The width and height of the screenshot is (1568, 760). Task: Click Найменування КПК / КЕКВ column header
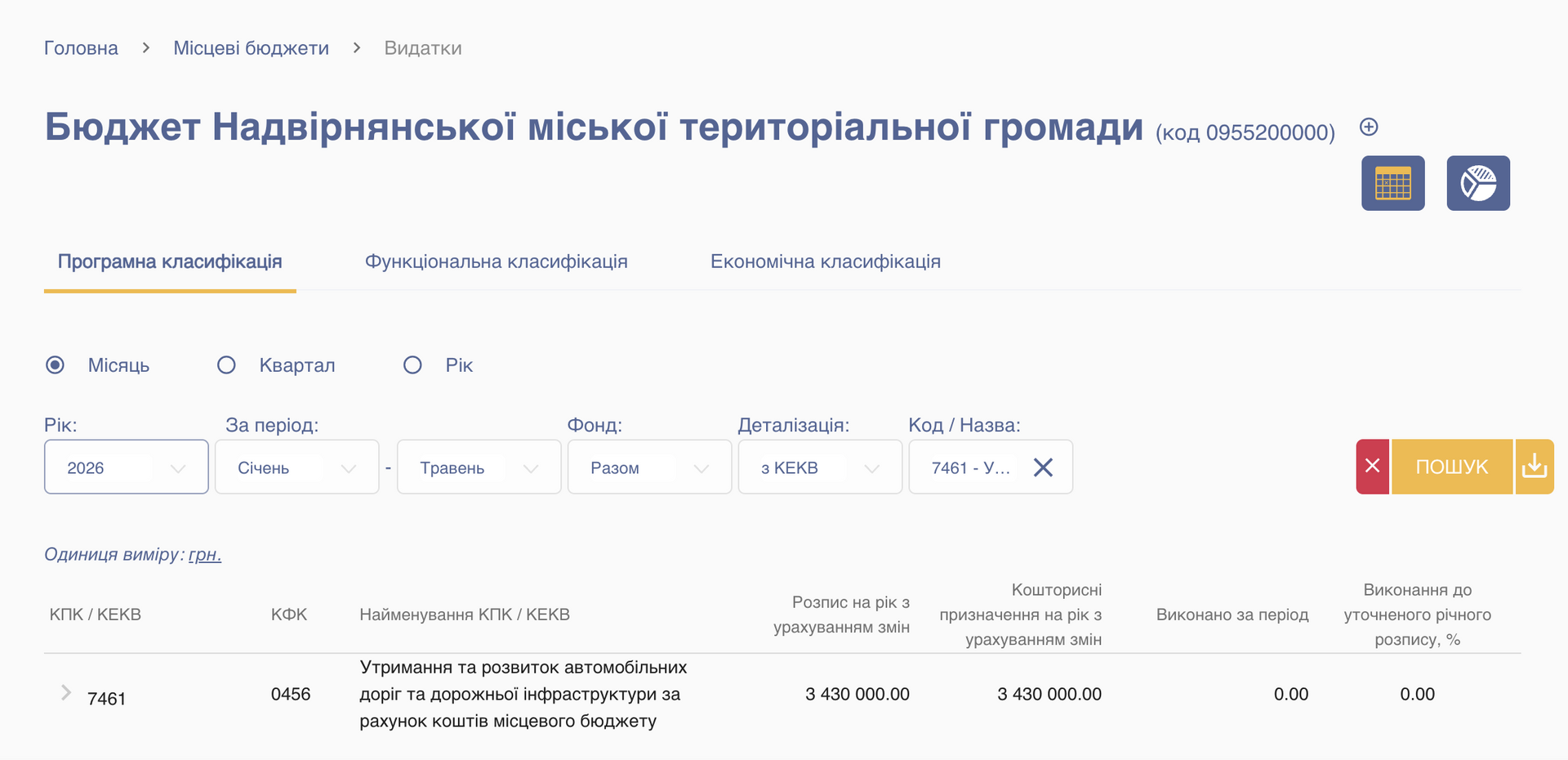[465, 615]
